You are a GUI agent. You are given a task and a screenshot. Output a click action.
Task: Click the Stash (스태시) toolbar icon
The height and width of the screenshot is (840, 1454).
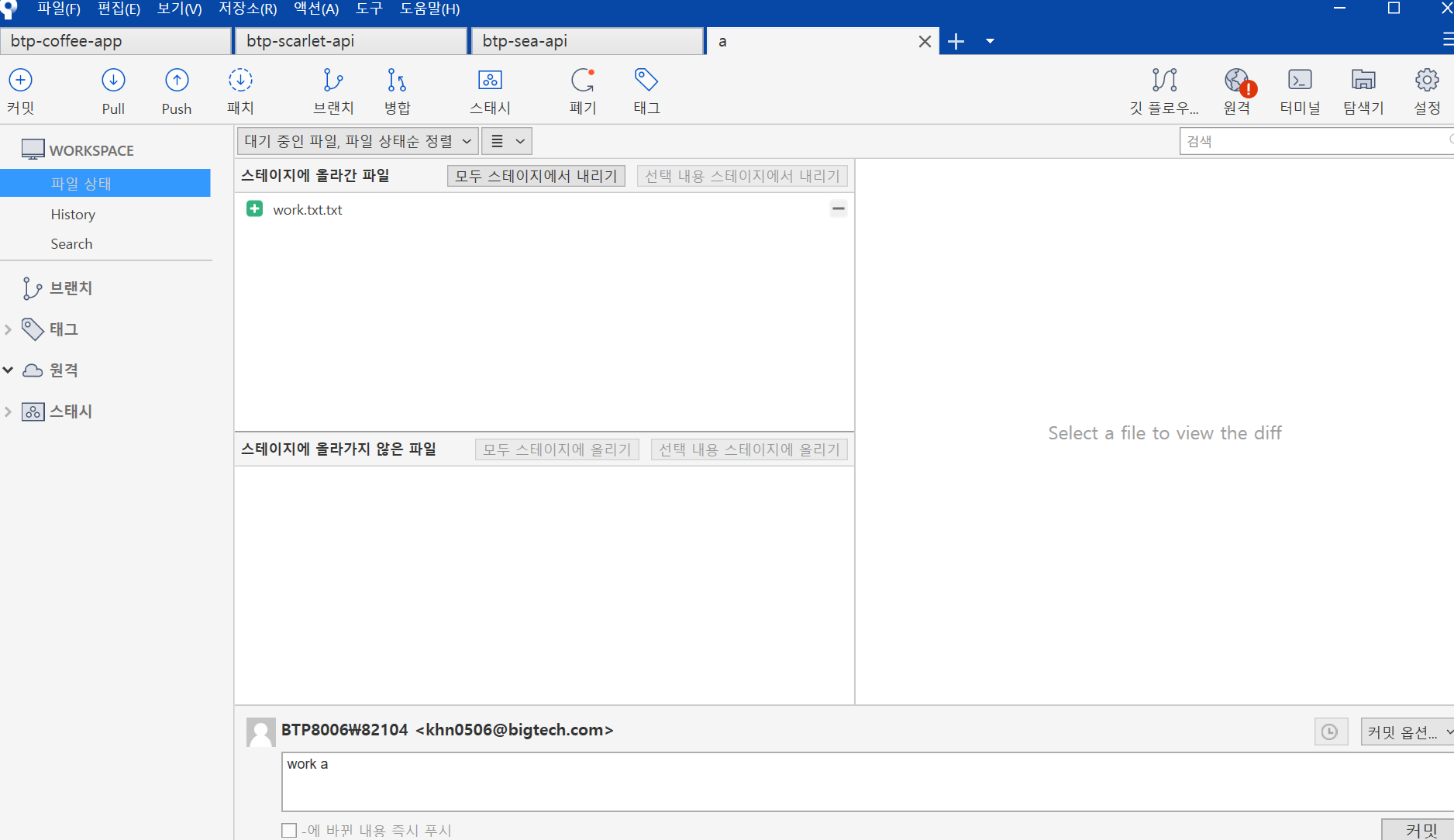[x=490, y=91]
